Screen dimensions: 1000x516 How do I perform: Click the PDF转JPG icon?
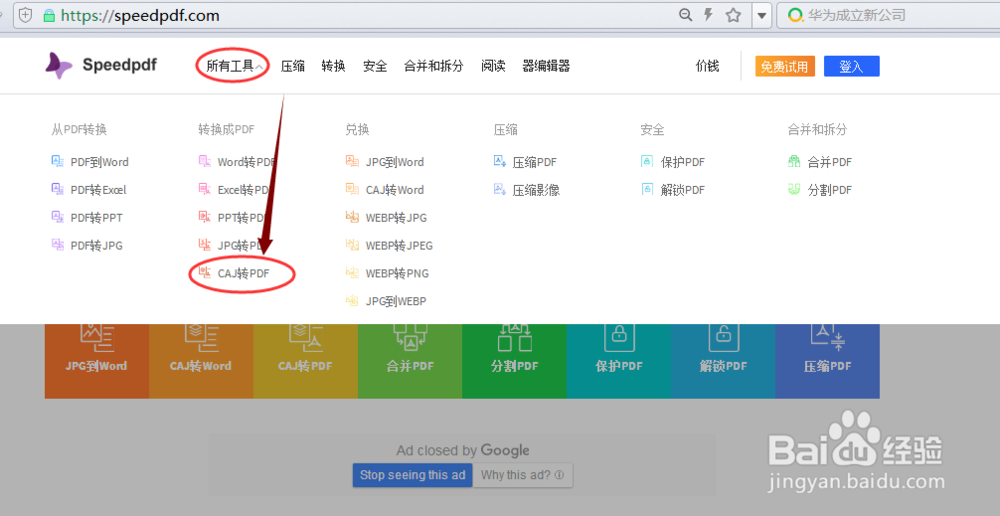(x=57, y=245)
